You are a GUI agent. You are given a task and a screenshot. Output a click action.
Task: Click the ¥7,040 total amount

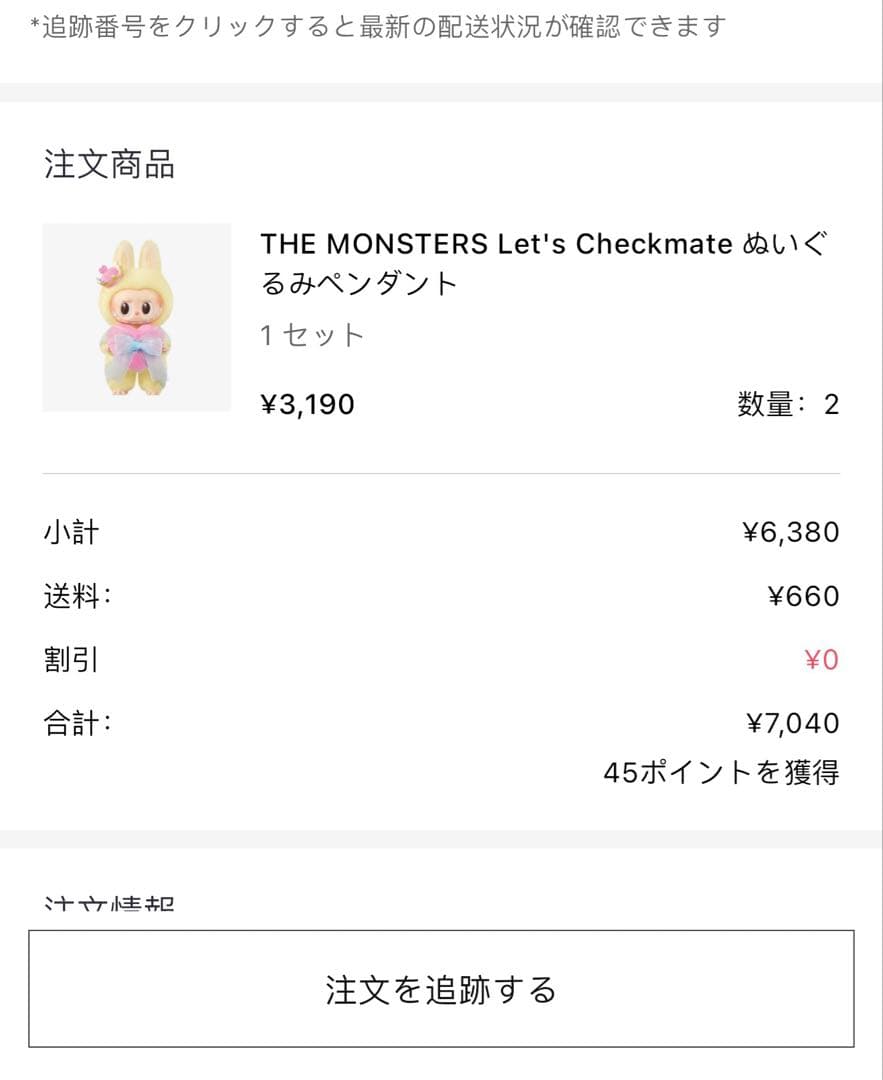coord(792,723)
